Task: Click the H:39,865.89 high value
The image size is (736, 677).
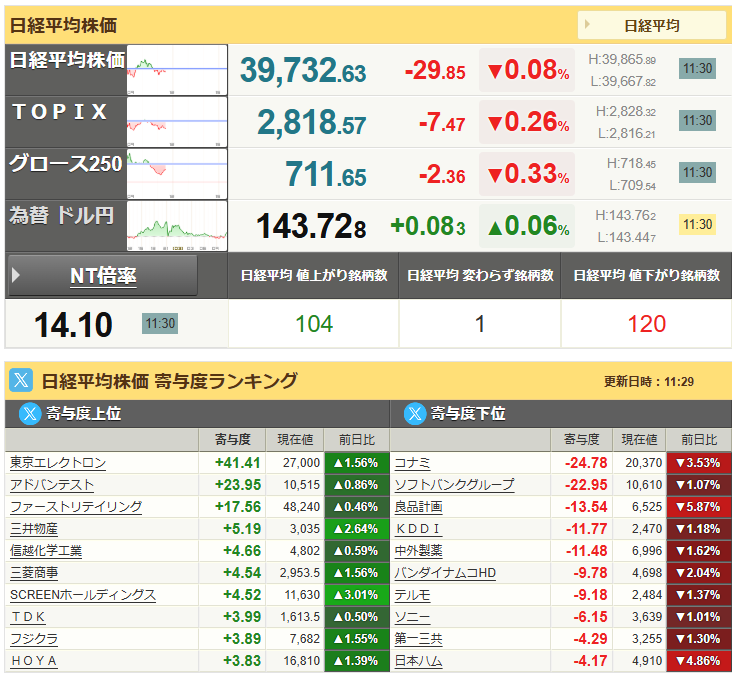Action: pos(622,60)
